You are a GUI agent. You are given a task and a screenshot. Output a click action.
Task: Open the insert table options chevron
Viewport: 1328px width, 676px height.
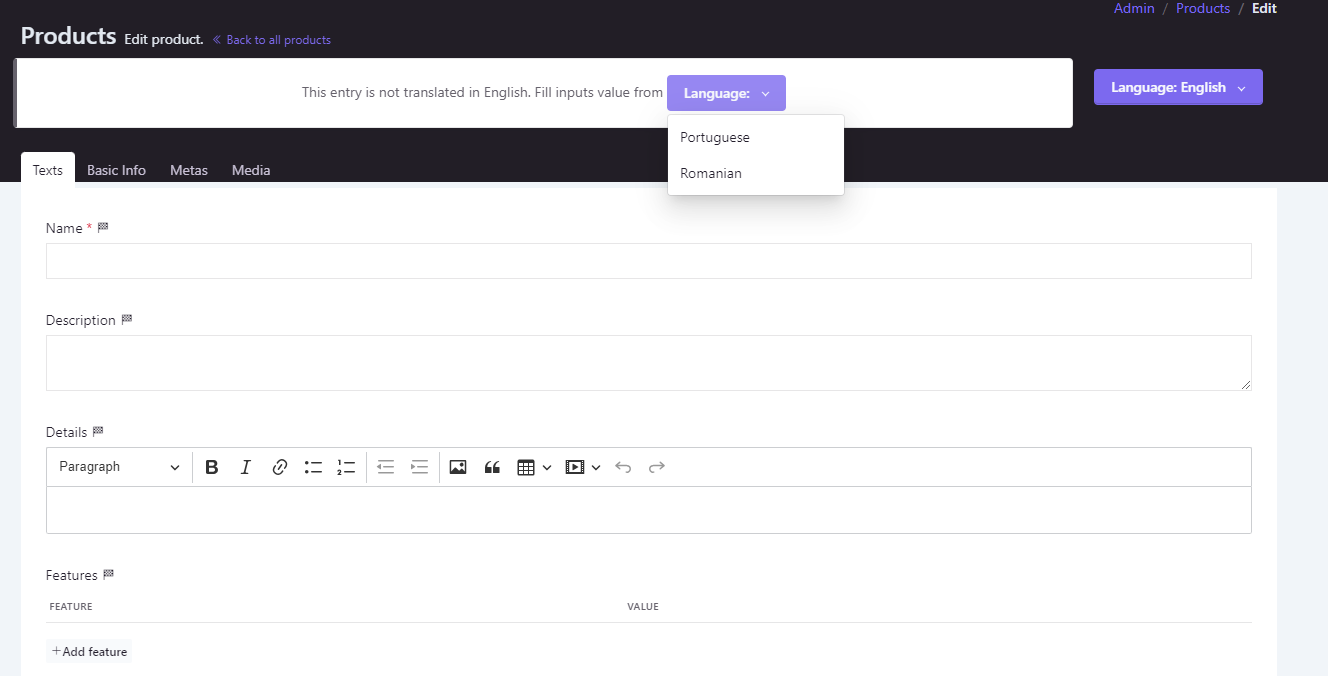tap(547, 466)
